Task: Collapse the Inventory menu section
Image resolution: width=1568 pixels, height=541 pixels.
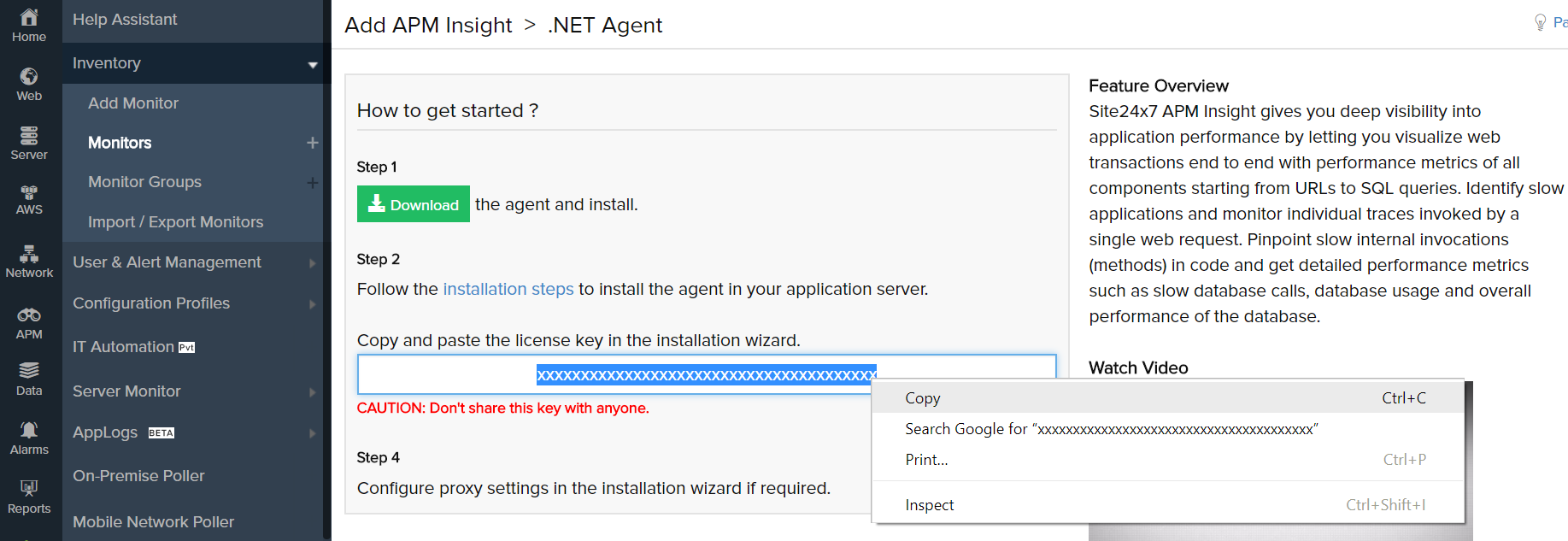Action: (312, 64)
